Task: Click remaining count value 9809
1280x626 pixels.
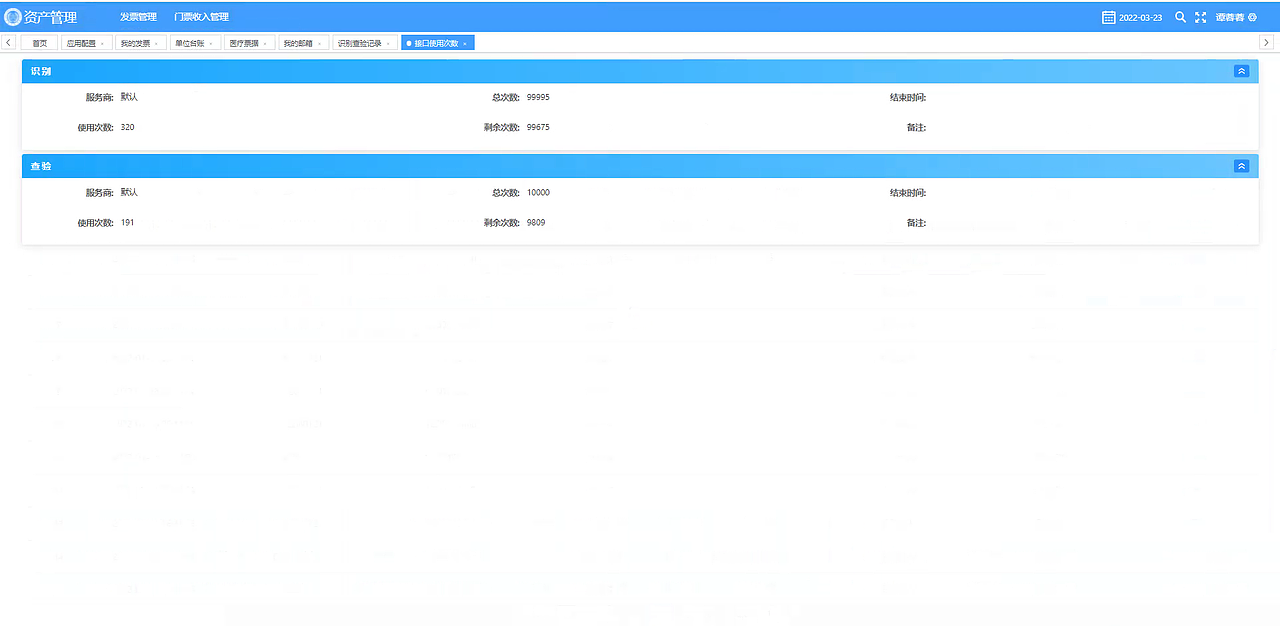Action: coord(536,223)
